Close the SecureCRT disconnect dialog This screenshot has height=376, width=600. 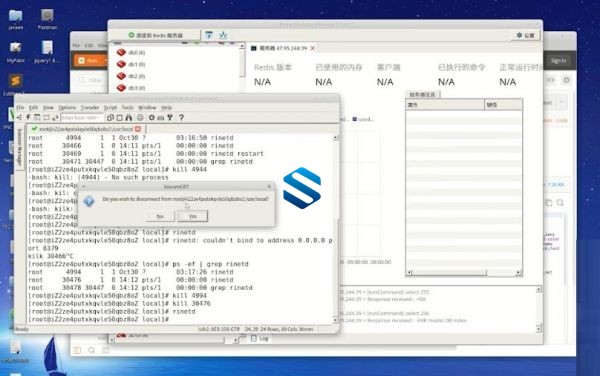[269, 187]
